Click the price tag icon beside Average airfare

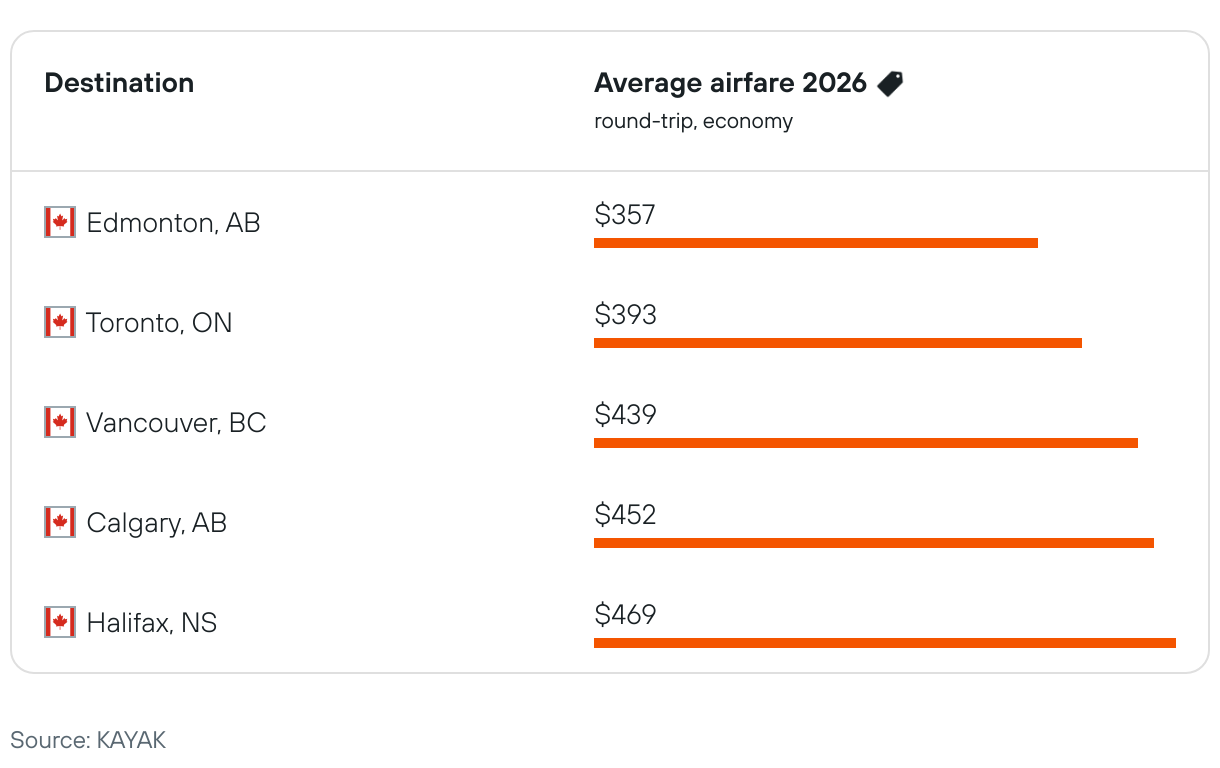890,84
